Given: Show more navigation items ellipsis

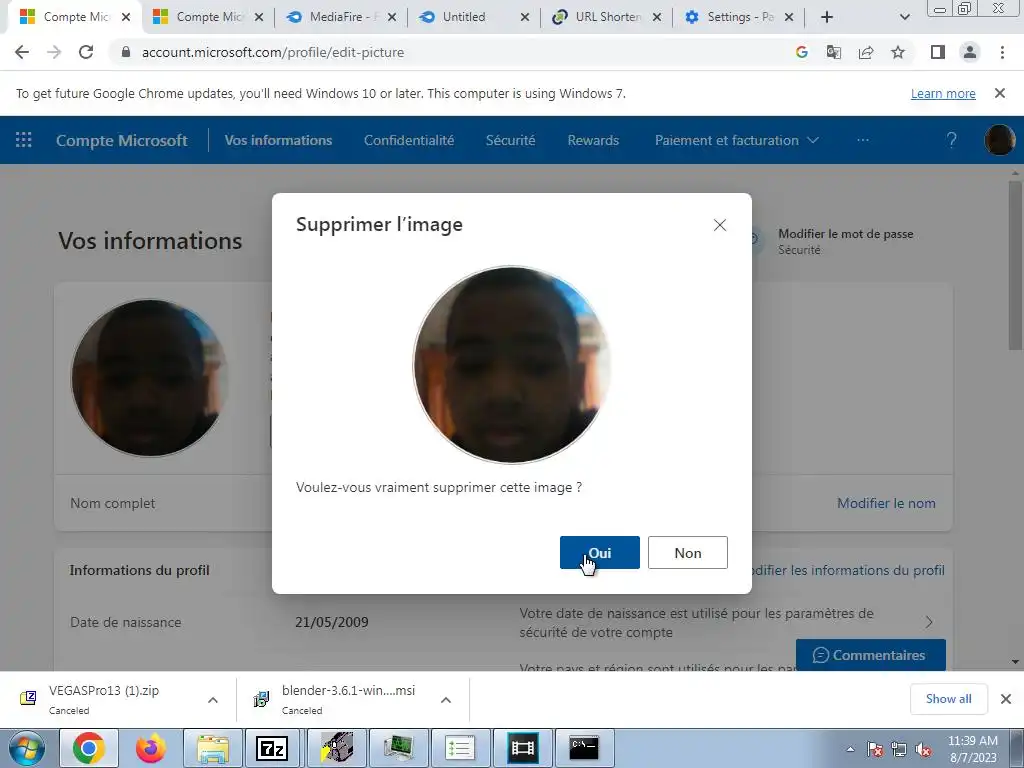Looking at the screenshot, I should [863, 140].
